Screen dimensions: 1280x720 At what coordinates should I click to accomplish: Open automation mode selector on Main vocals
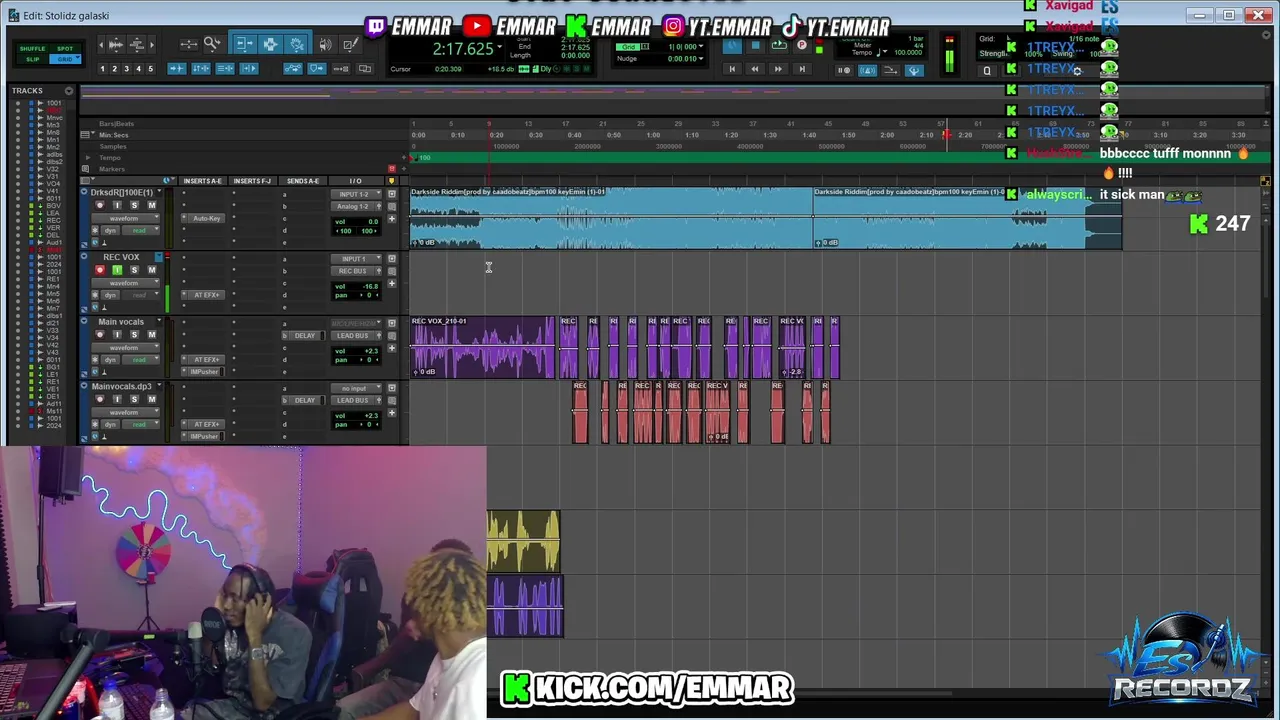click(140, 360)
